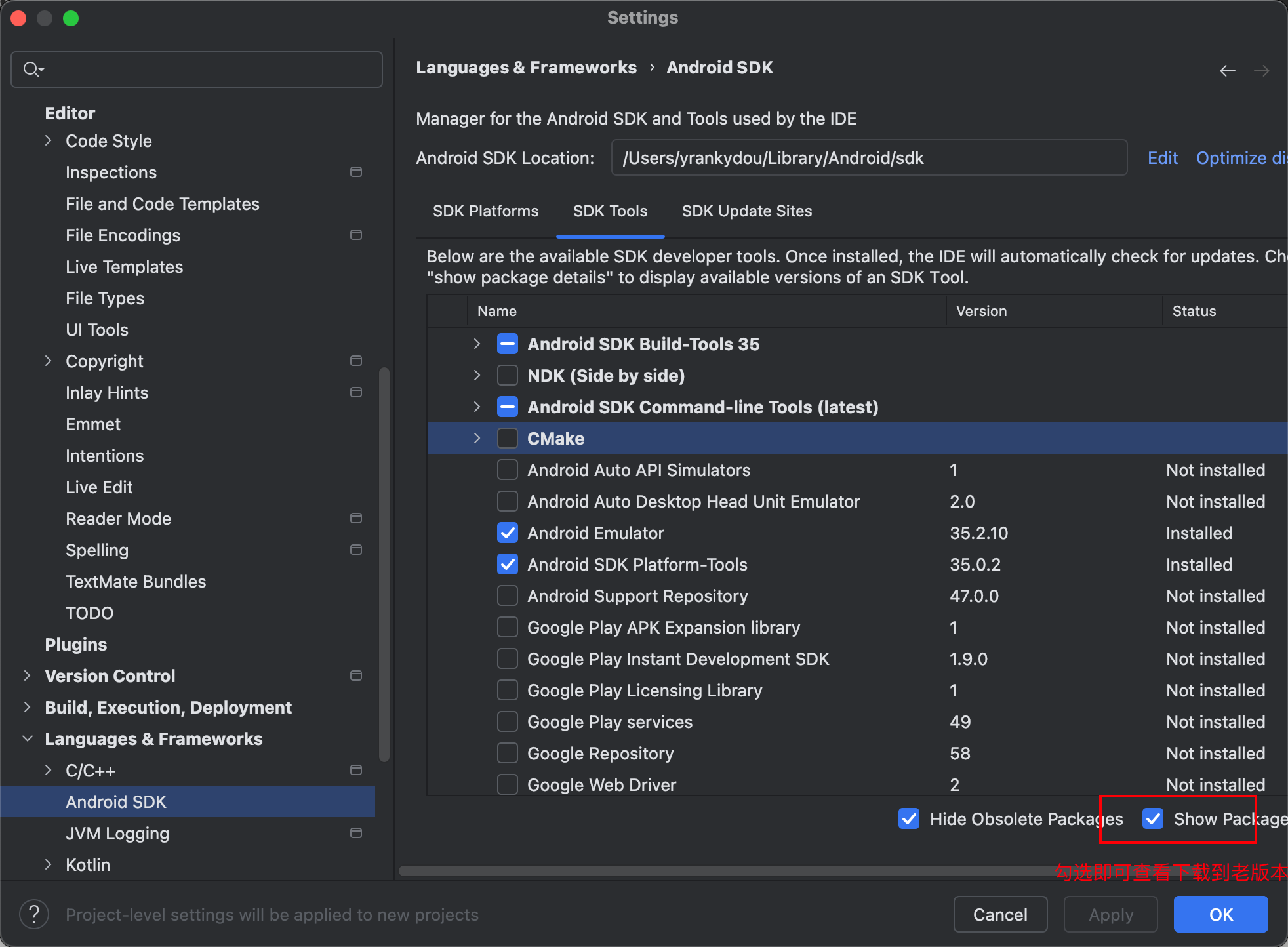The image size is (1288, 947).
Task: Uncheck Android SDK Platform-Tools checkbox
Action: pos(508,564)
